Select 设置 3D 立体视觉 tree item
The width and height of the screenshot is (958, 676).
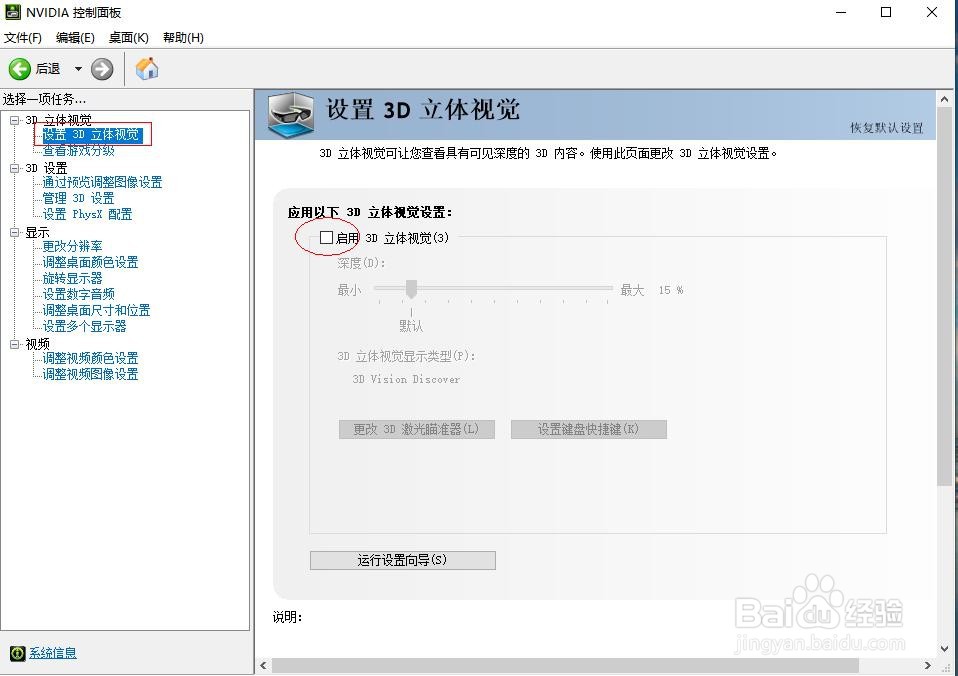[x=91, y=134]
